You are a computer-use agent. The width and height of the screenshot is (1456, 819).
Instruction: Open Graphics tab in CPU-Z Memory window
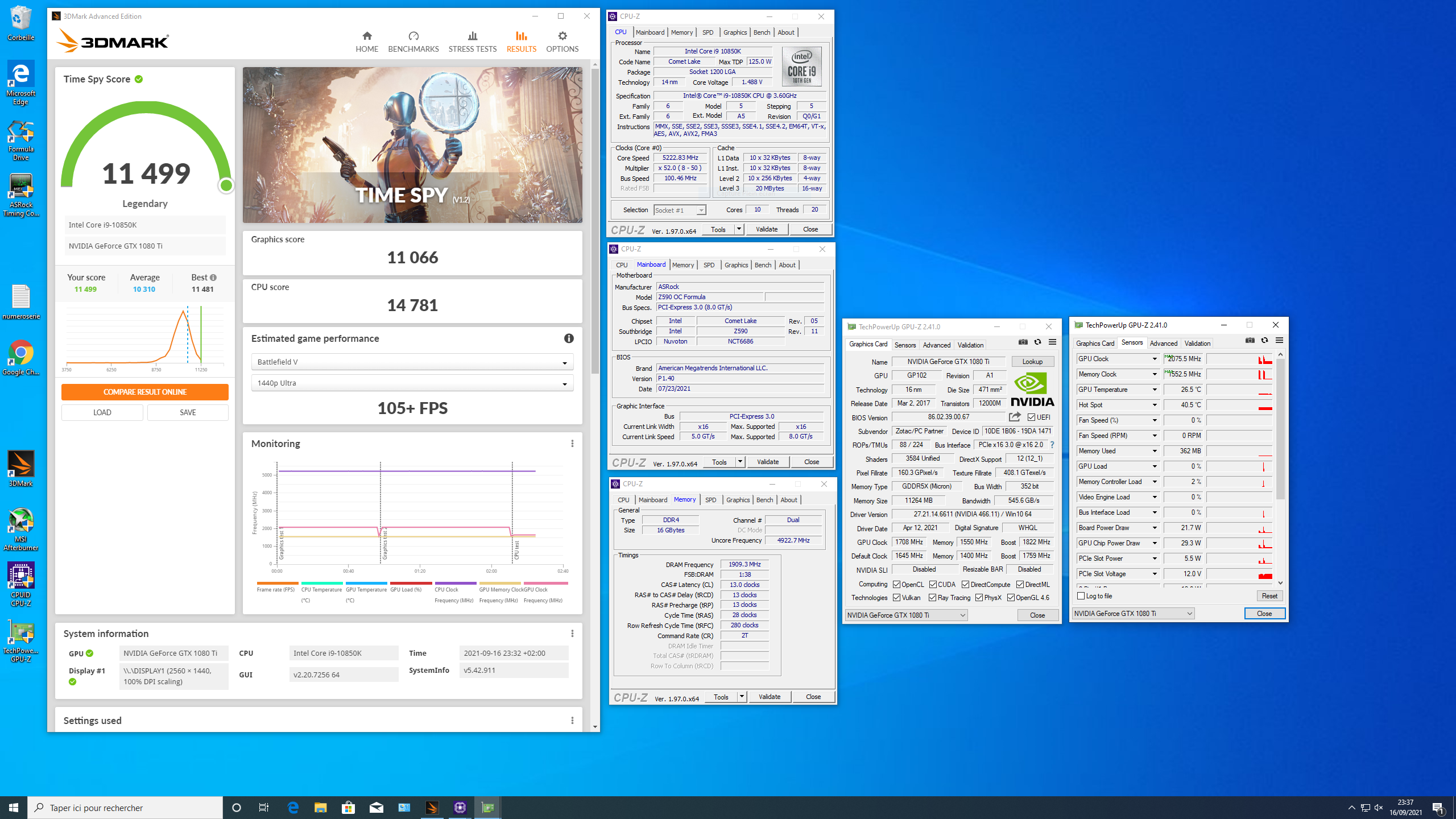coord(738,500)
